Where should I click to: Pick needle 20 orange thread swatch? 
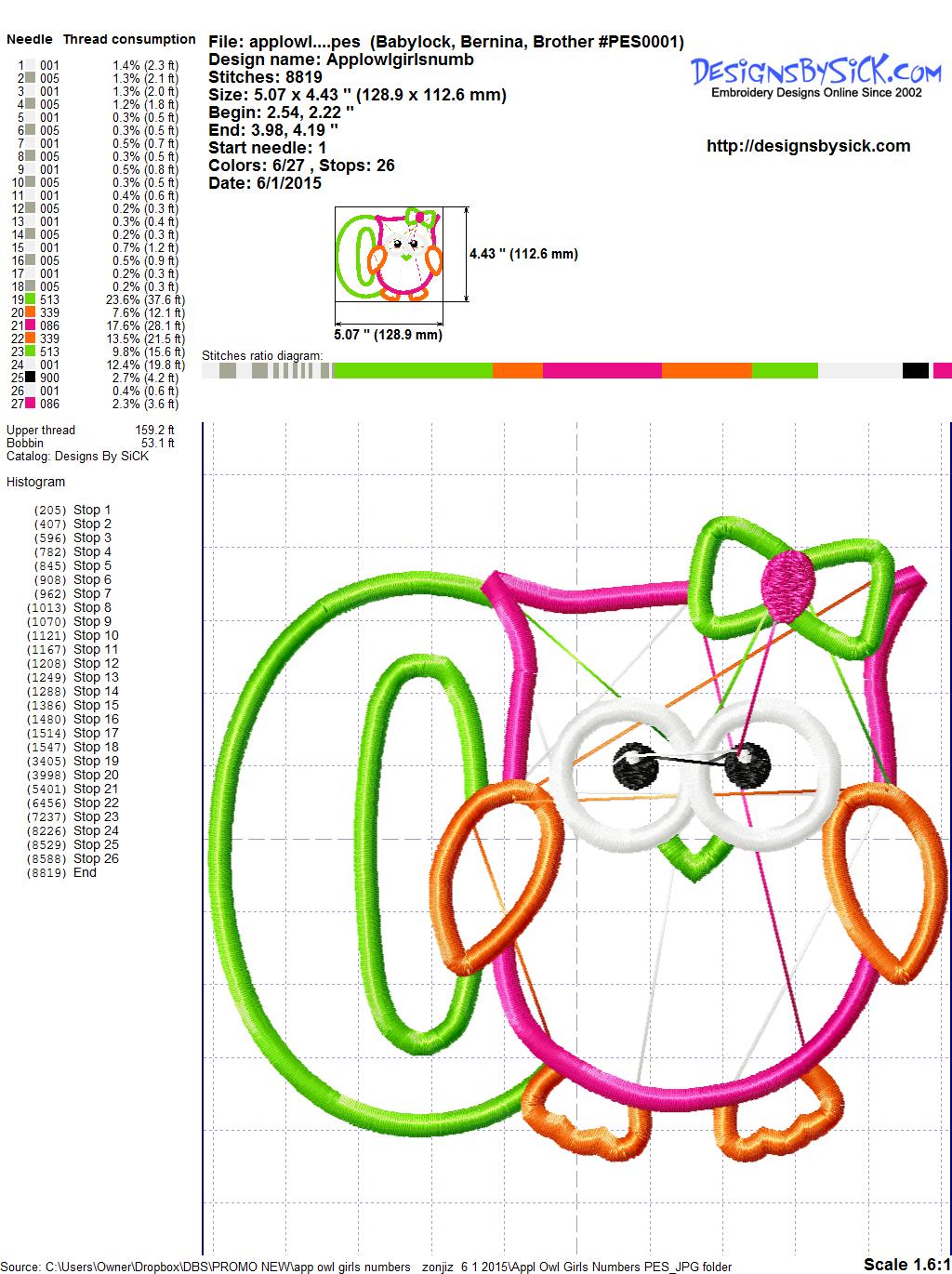tap(31, 312)
